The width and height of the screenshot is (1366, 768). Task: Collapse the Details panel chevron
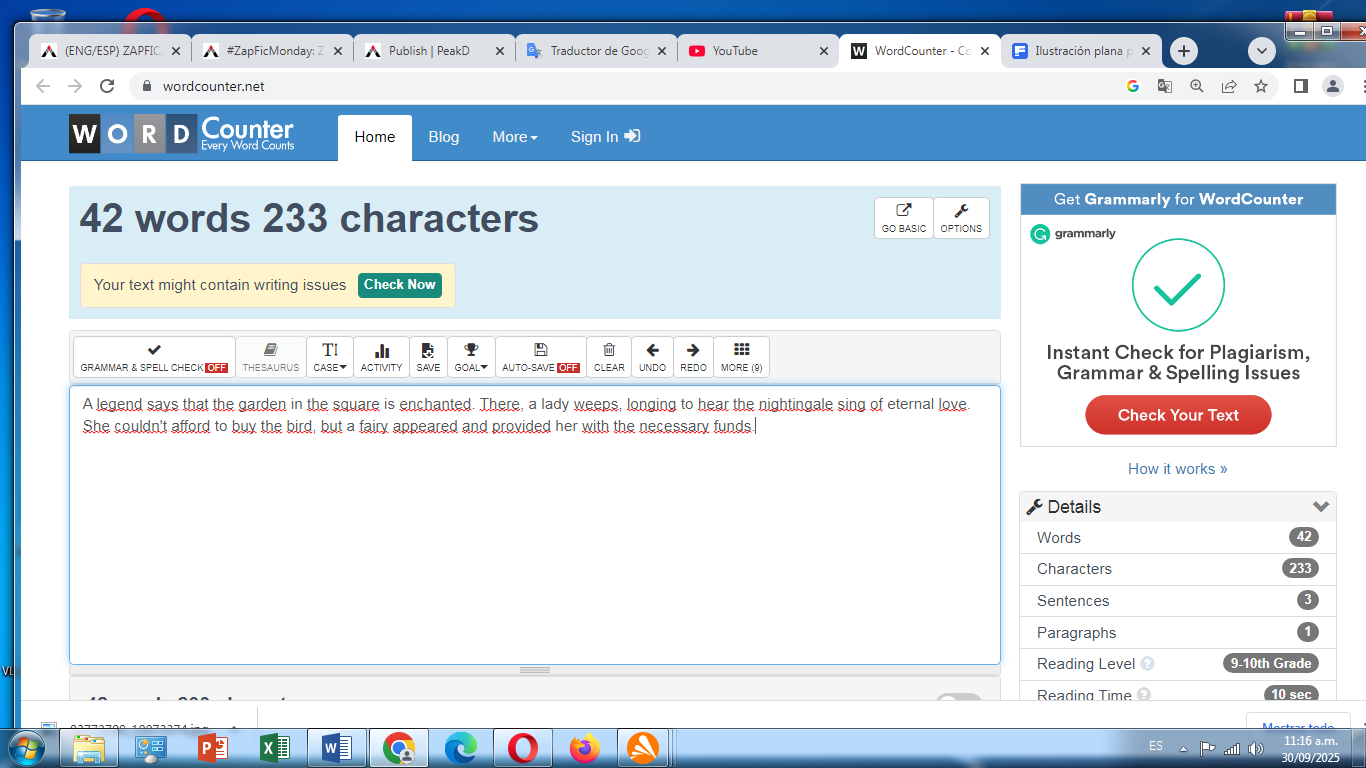(1321, 507)
